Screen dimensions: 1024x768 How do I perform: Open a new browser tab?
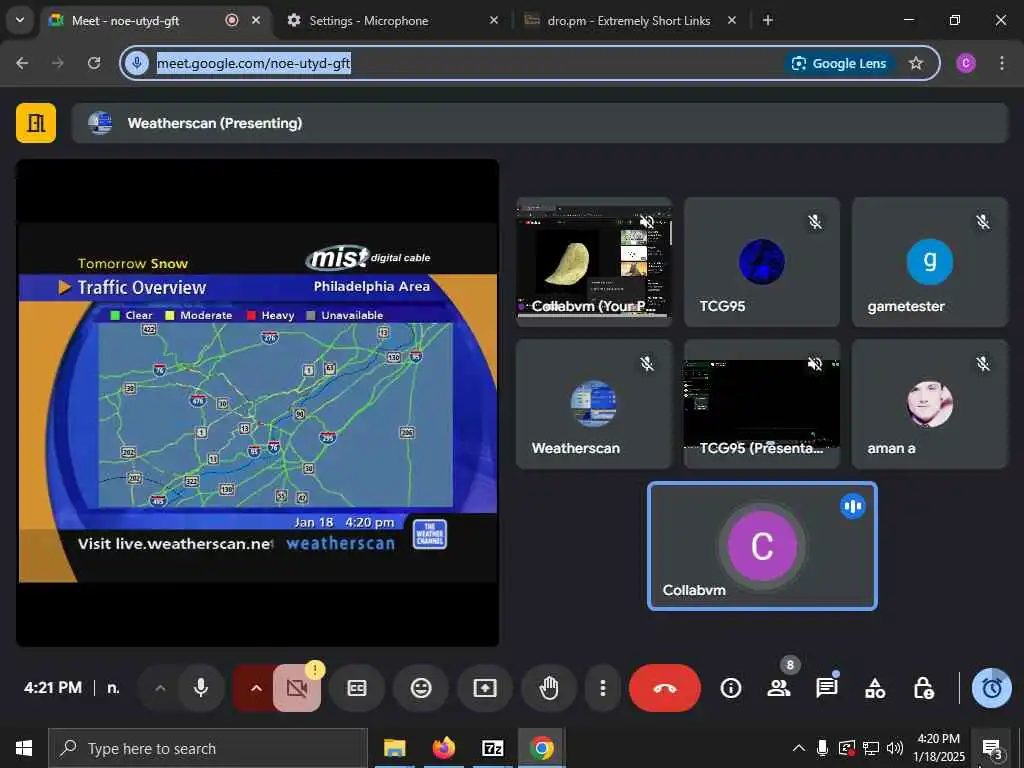768,20
